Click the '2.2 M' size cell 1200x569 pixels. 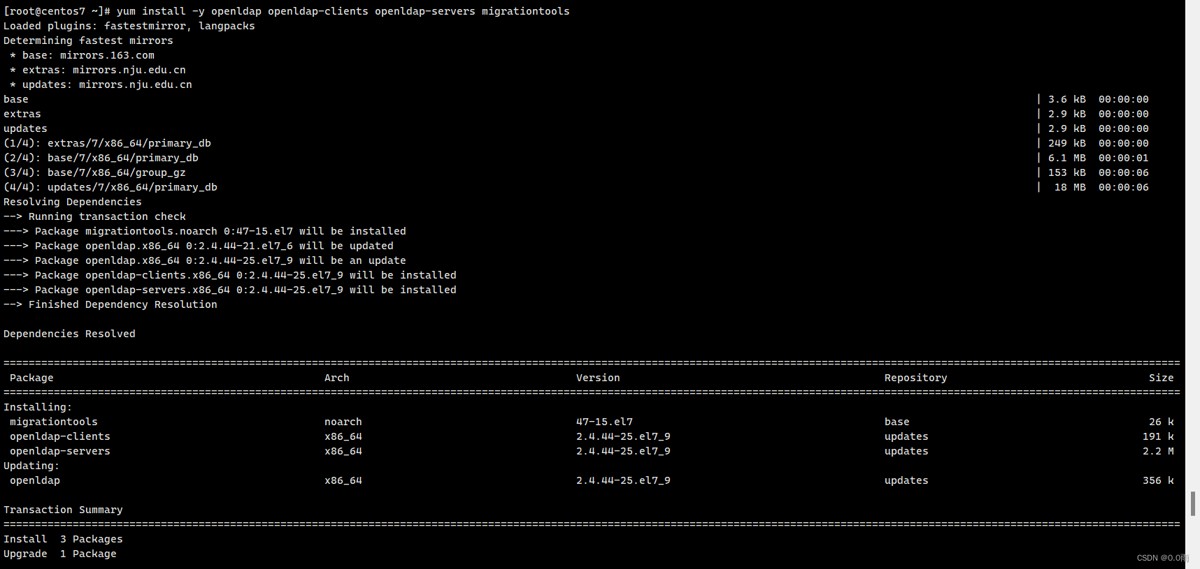pos(1158,451)
